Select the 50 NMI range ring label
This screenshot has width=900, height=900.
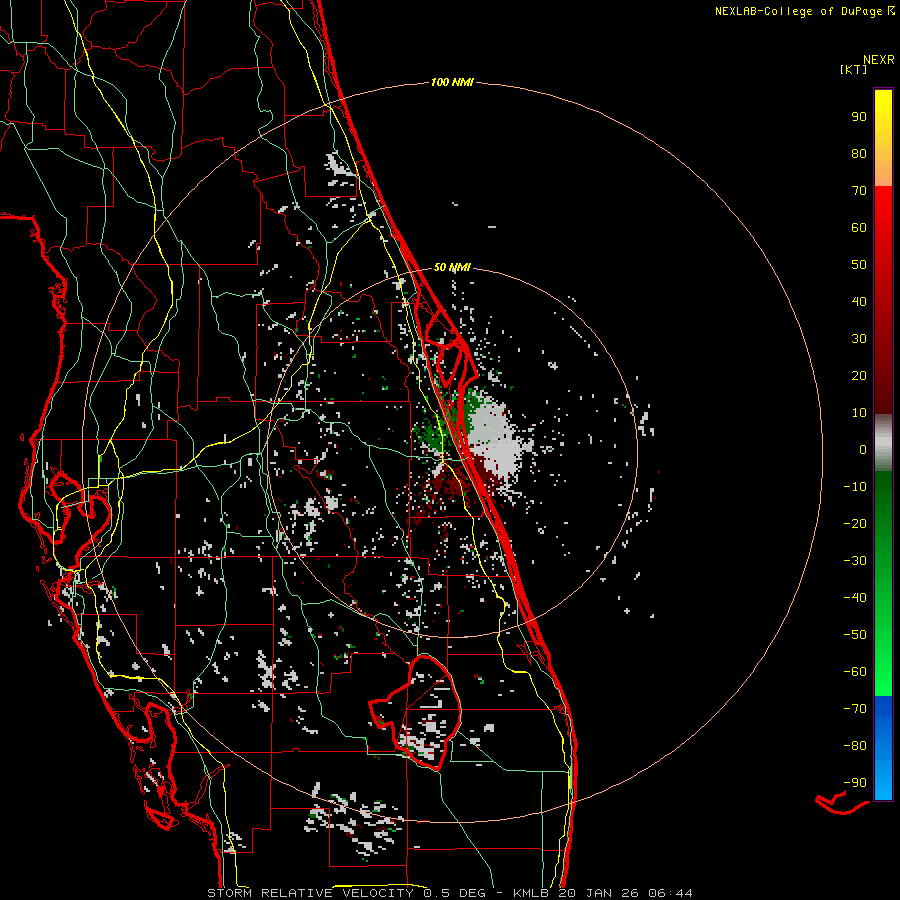452,268
